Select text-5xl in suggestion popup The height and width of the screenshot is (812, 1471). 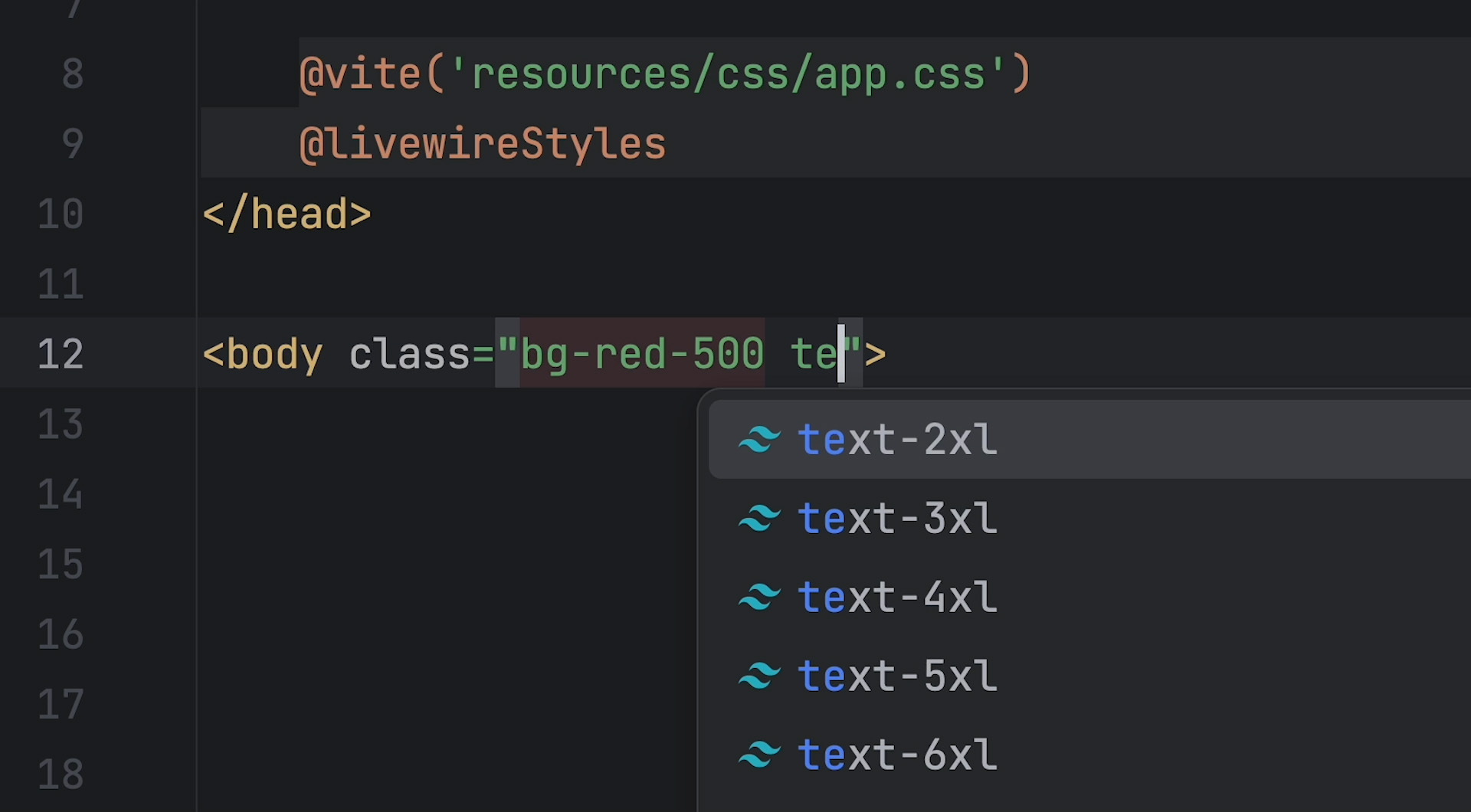1089,676
